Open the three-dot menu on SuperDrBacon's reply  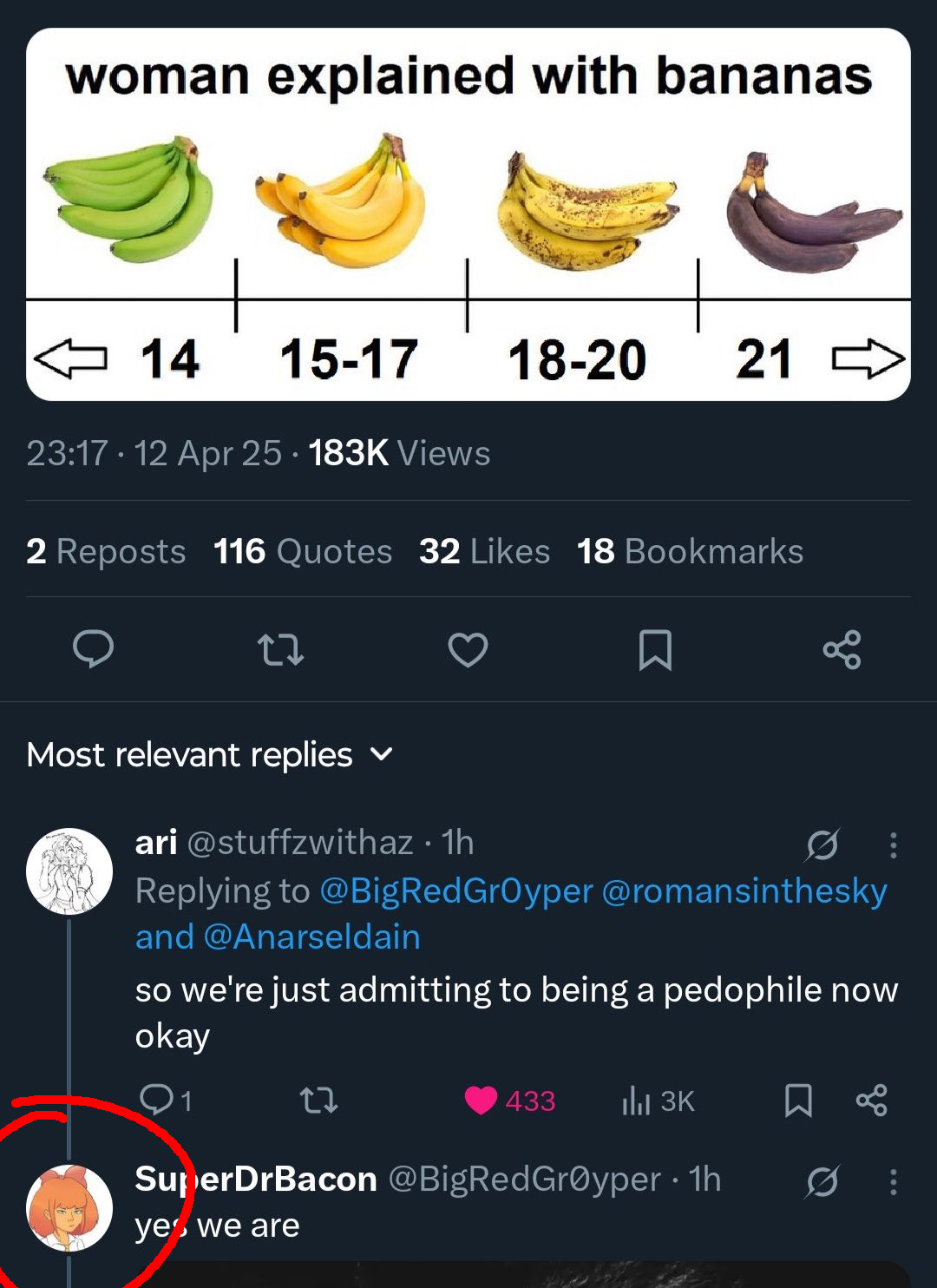[x=893, y=1181]
